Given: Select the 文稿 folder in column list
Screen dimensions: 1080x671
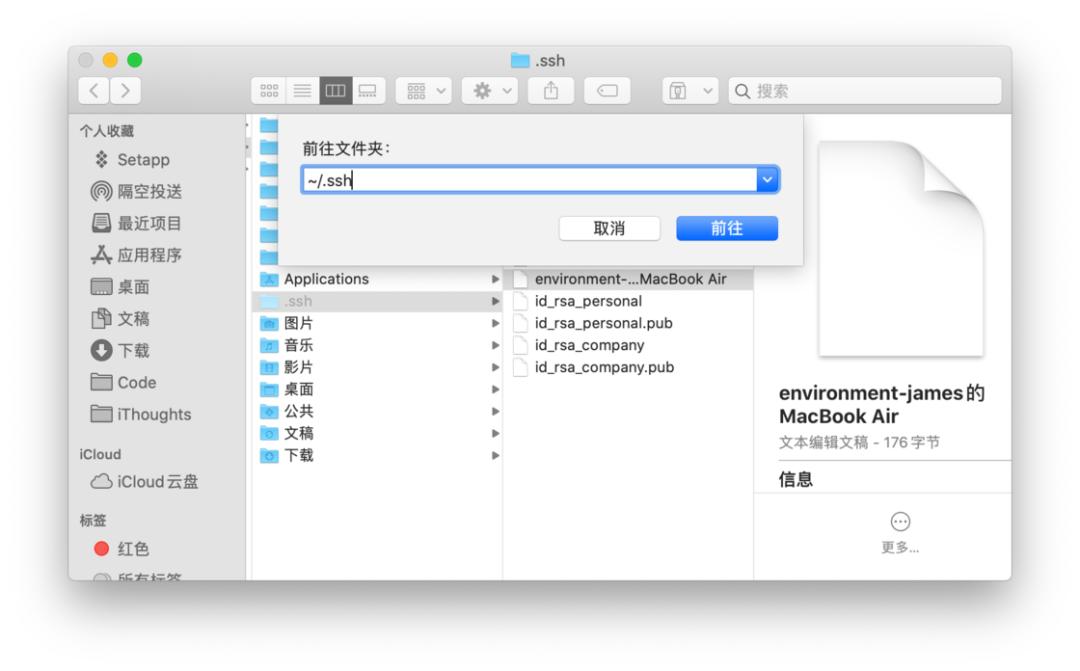Looking at the screenshot, I should [x=379, y=433].
